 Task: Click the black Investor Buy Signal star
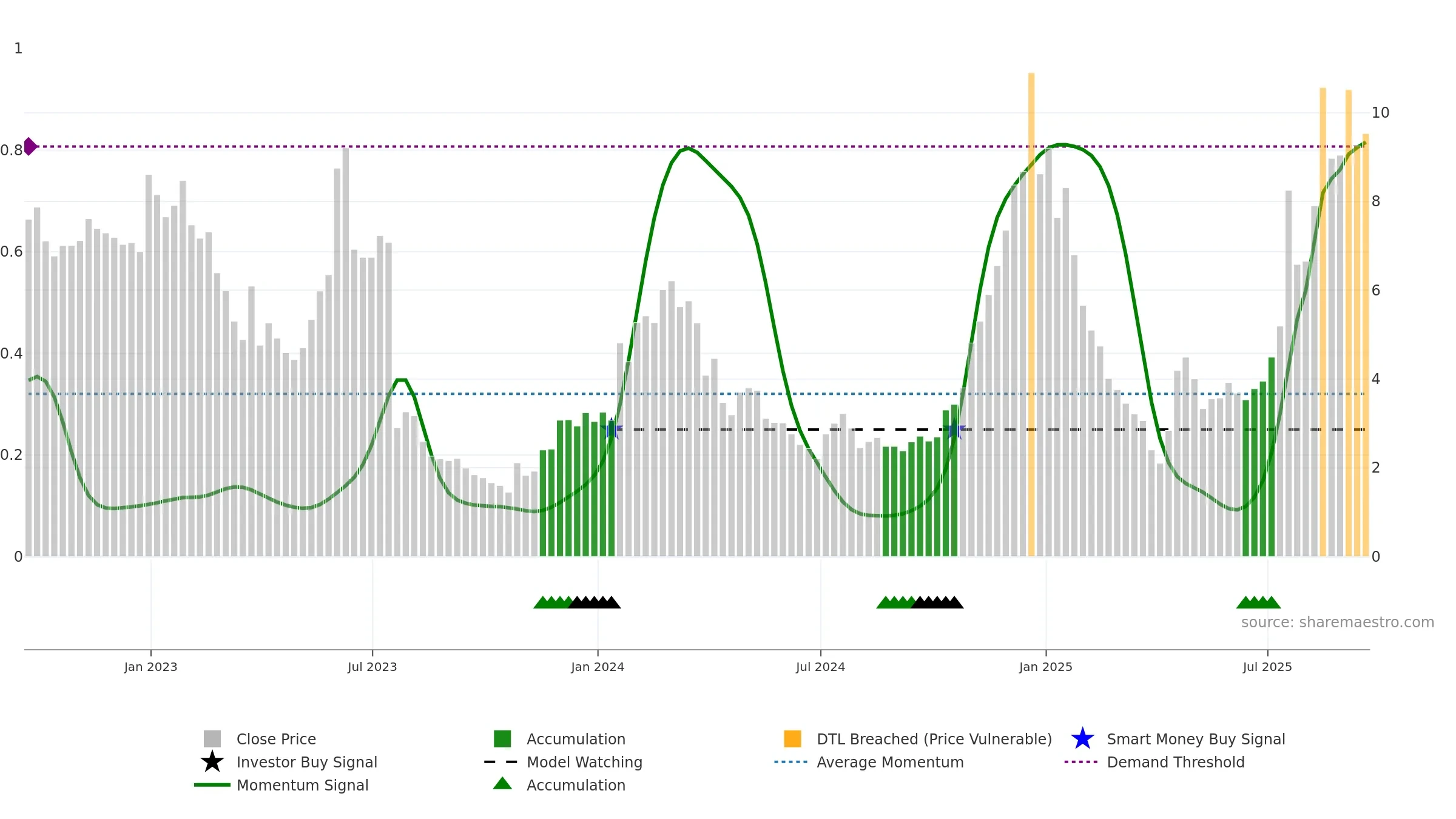pos(212,761)
